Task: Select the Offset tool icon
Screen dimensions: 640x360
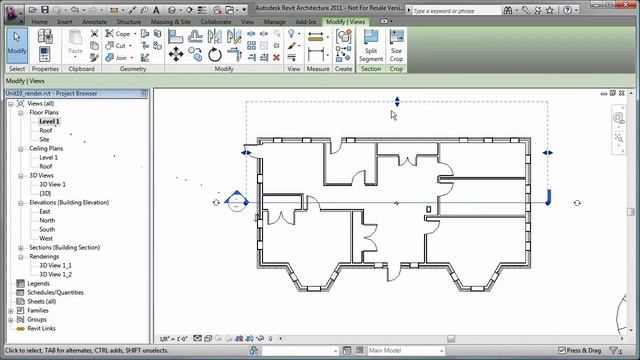Action: [196, 37]
